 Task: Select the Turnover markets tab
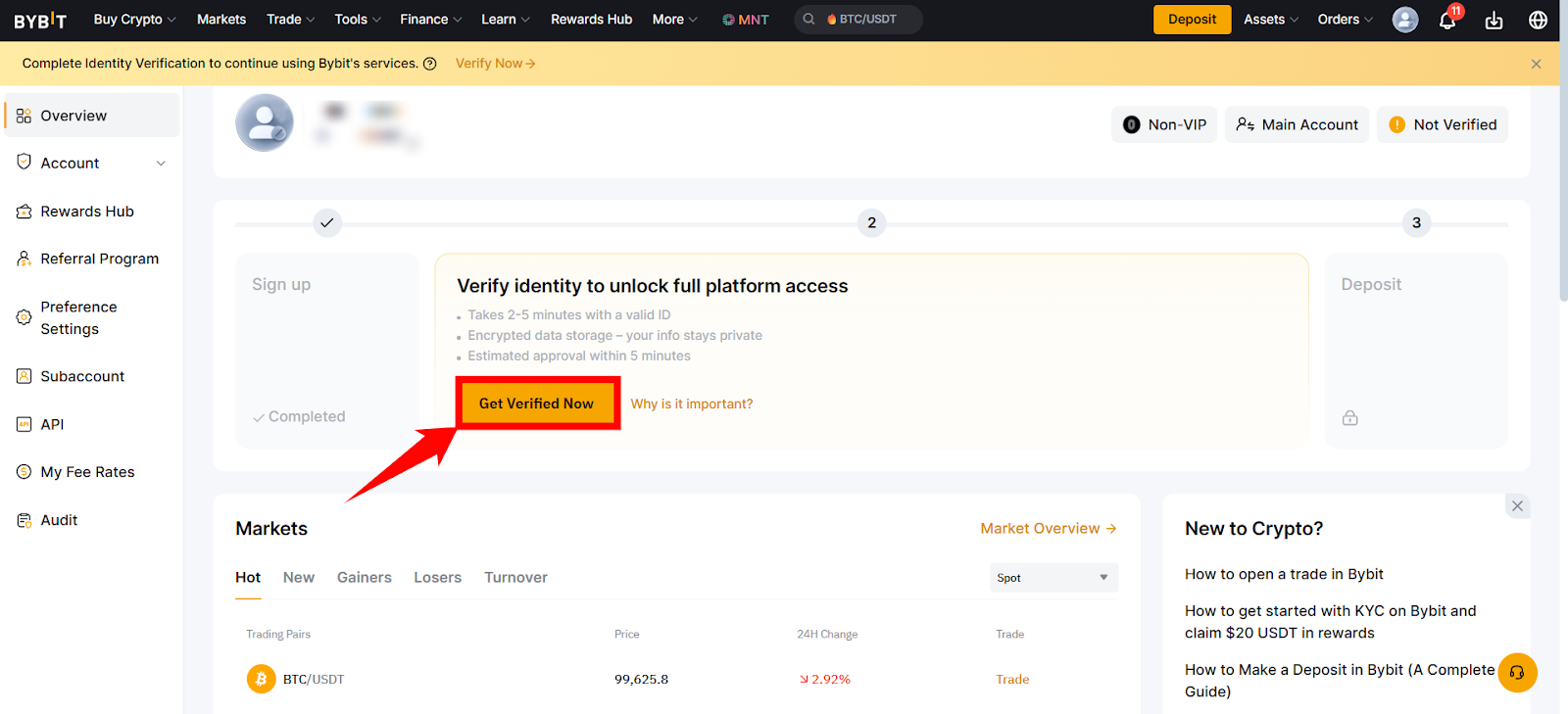[x=515, y=578]
